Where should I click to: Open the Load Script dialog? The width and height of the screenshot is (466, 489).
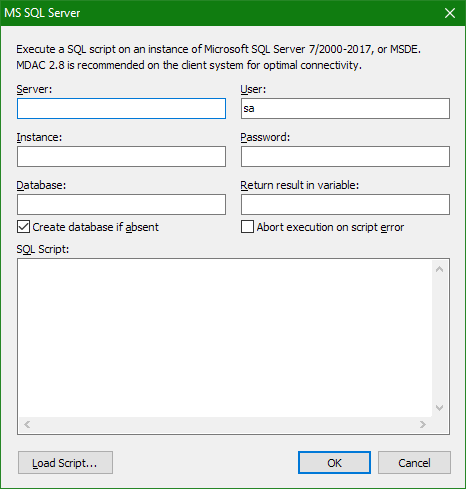point(65,463)
